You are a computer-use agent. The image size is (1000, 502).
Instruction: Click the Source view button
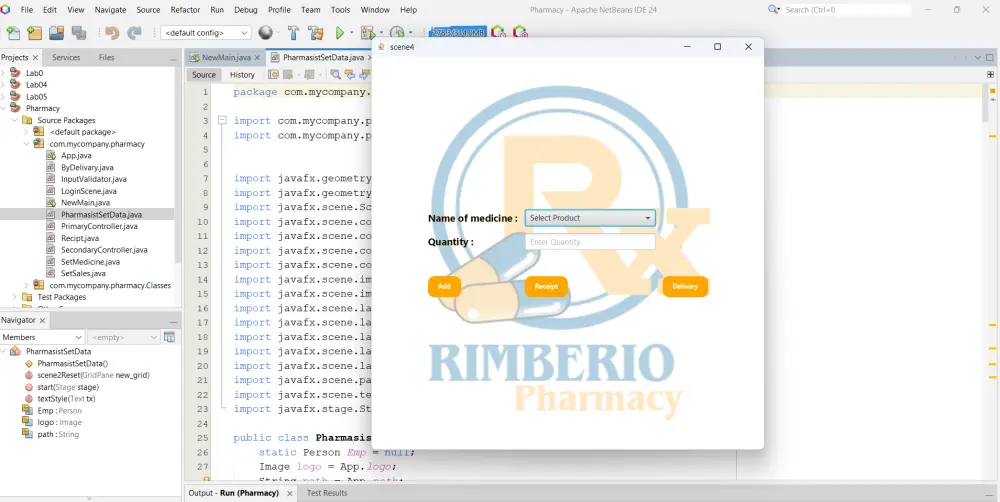pyautogui.click(x=204, y=75)
